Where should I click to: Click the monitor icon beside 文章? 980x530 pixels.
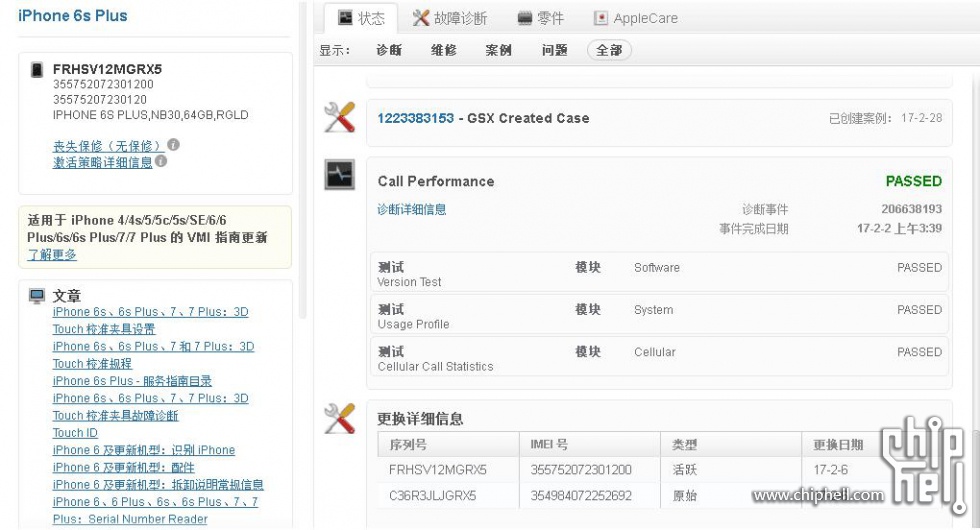tap(38, 296)
